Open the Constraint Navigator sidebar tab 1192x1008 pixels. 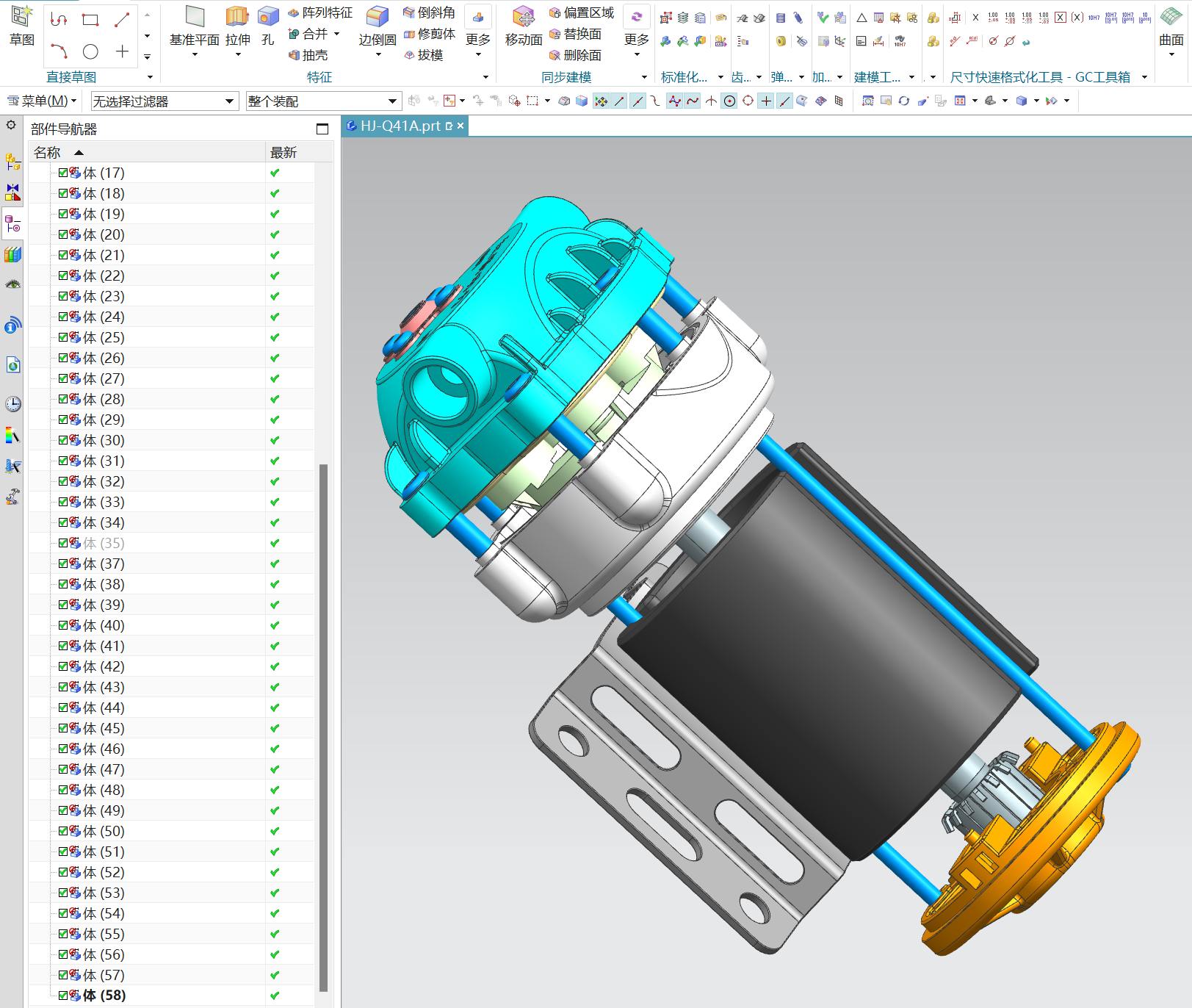point(12,192)
